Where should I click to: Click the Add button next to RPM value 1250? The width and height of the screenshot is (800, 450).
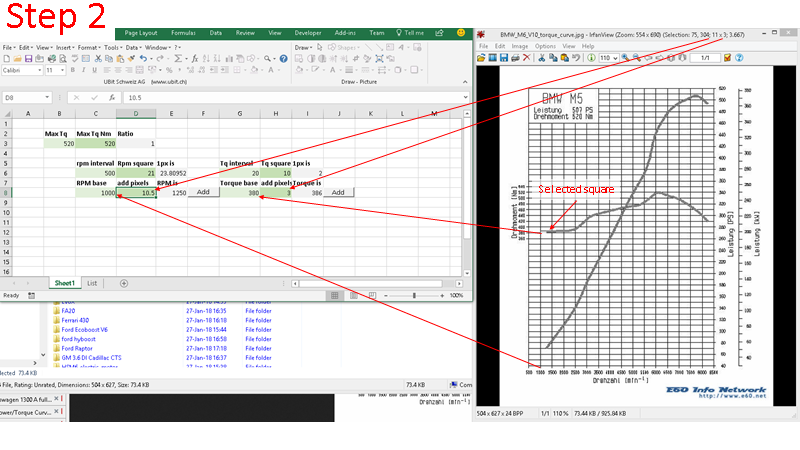click(203, 192)
